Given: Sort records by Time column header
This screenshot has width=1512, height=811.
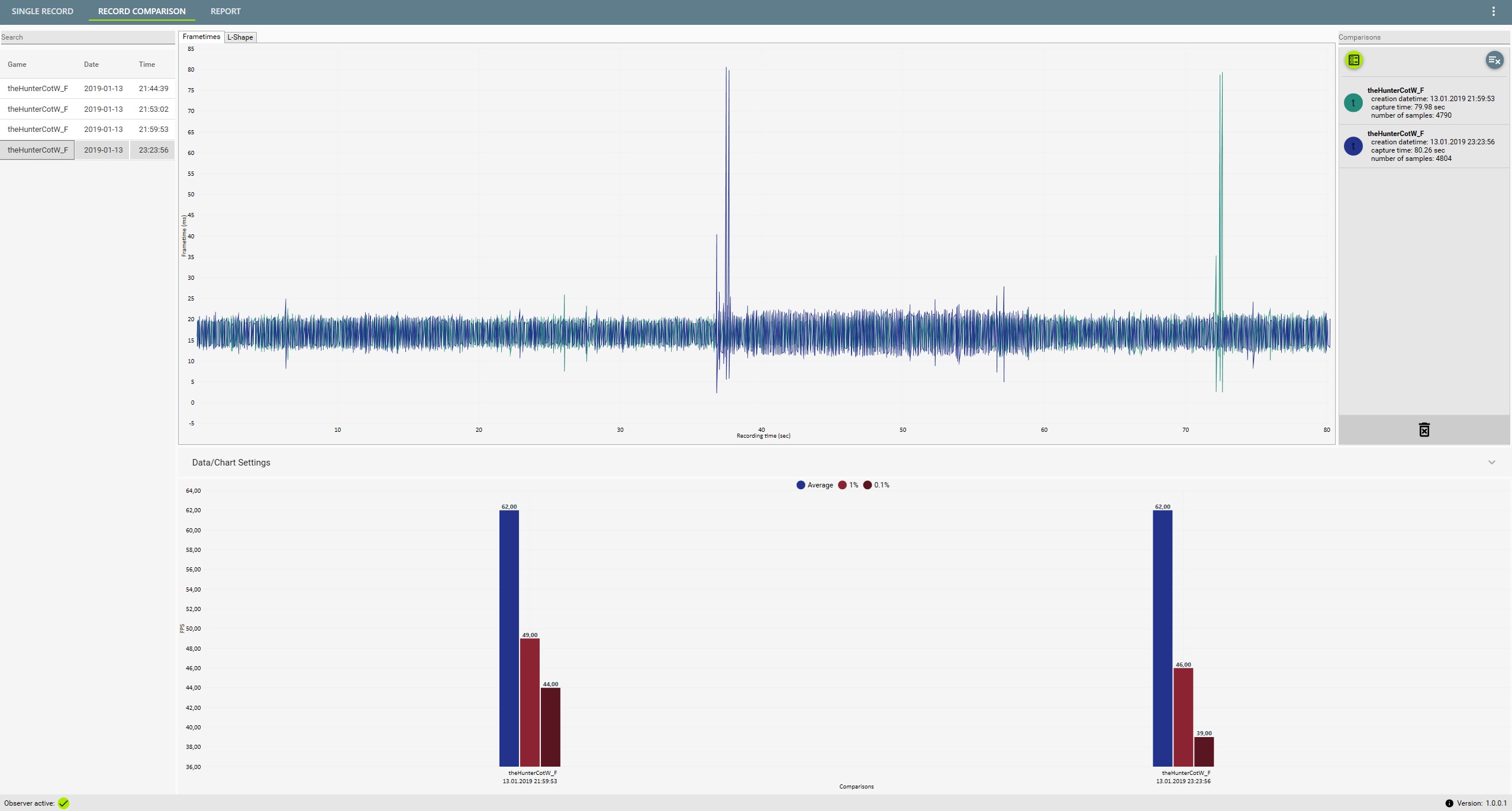Looking at the screenshot, I should 147,64.
